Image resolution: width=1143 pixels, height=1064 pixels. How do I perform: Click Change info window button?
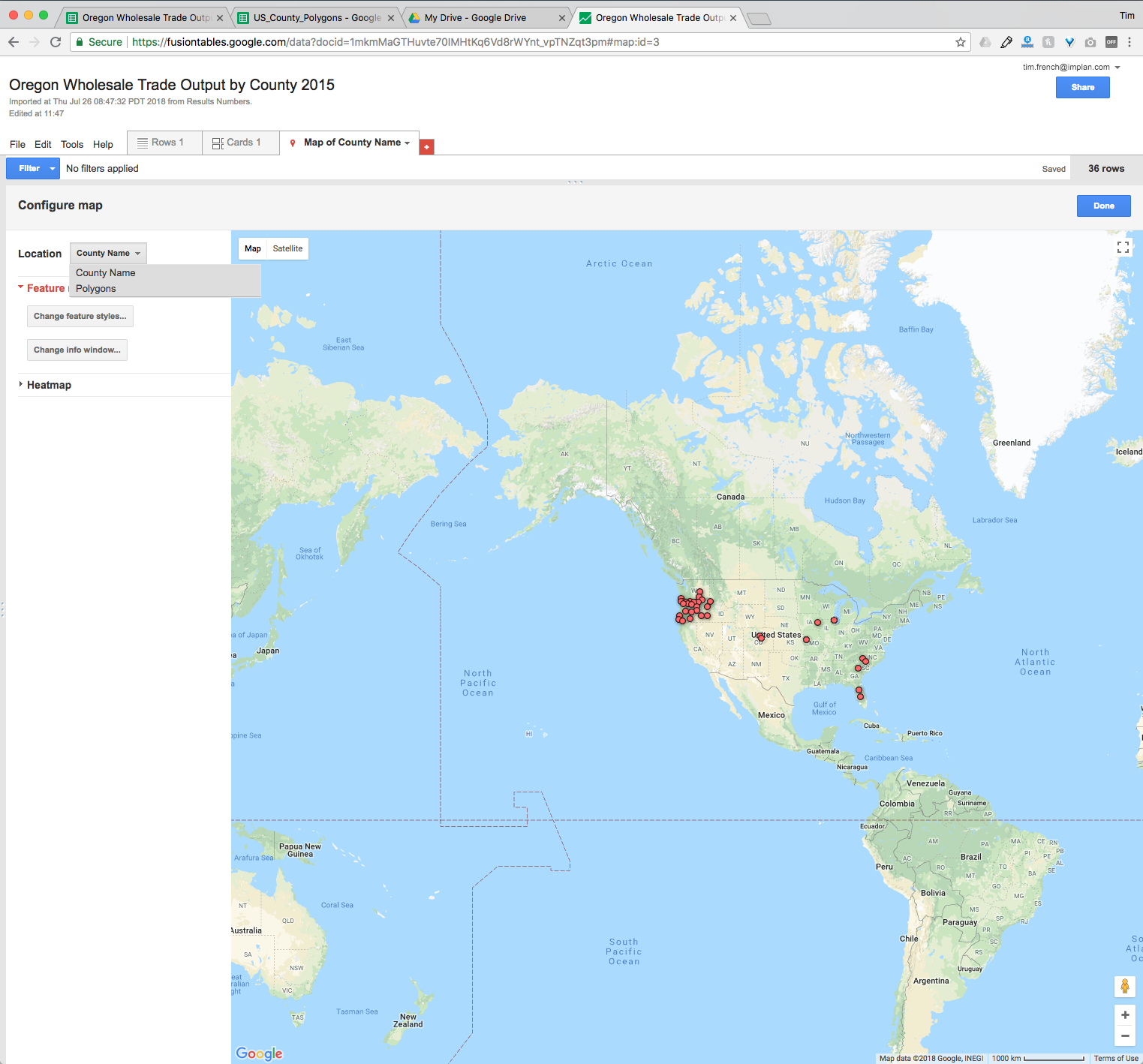tap(77, 350)
